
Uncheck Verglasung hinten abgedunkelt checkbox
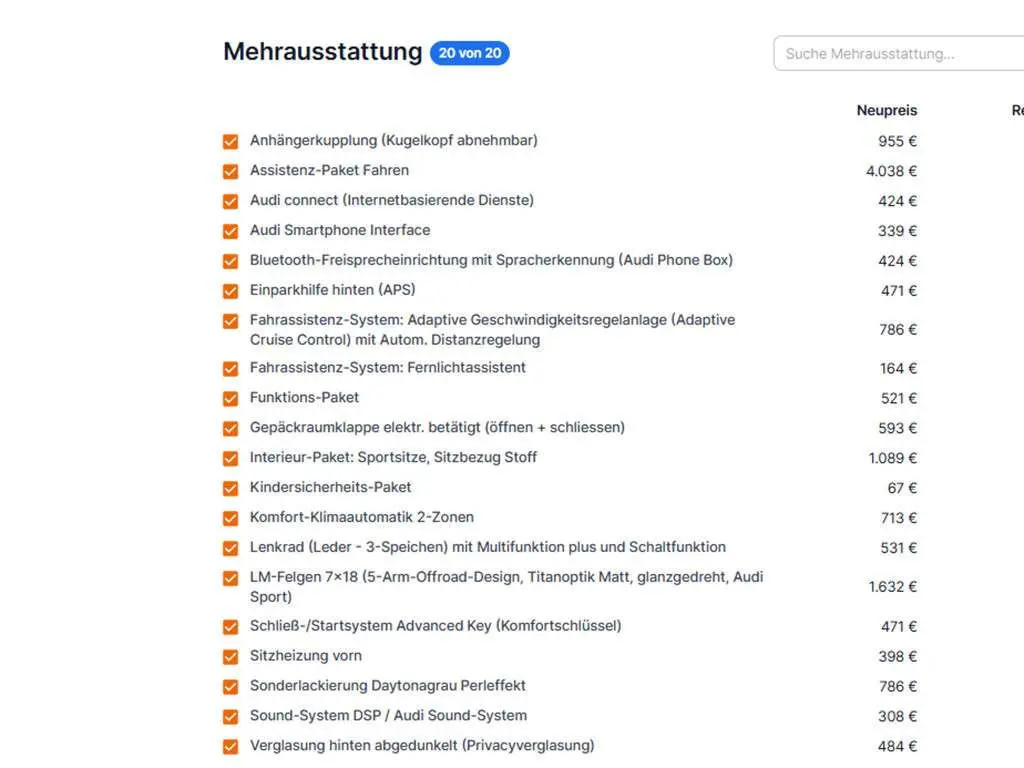click(x=231, y=747)
